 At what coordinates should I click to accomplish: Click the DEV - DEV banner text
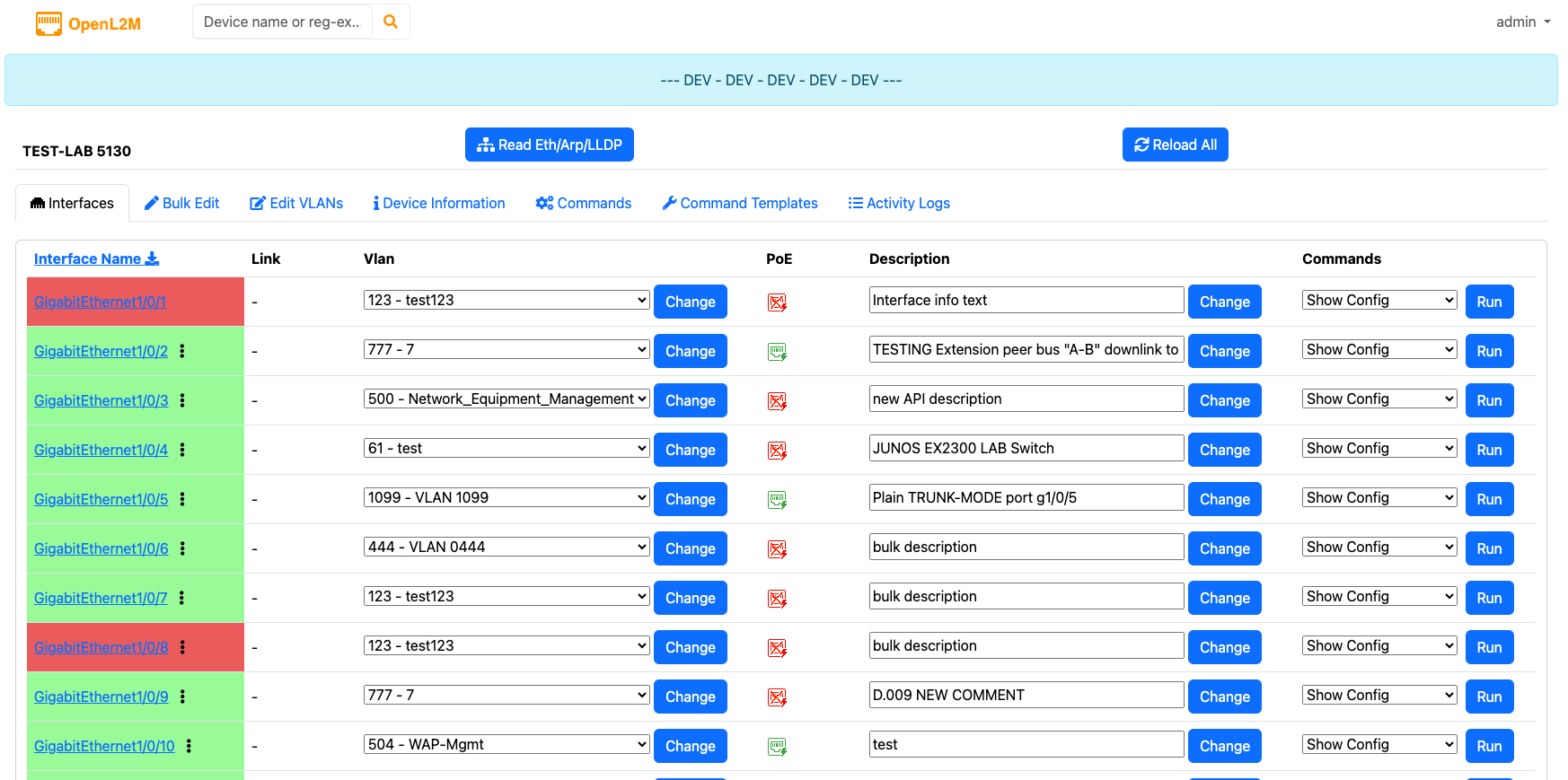[x=781, y=80]
